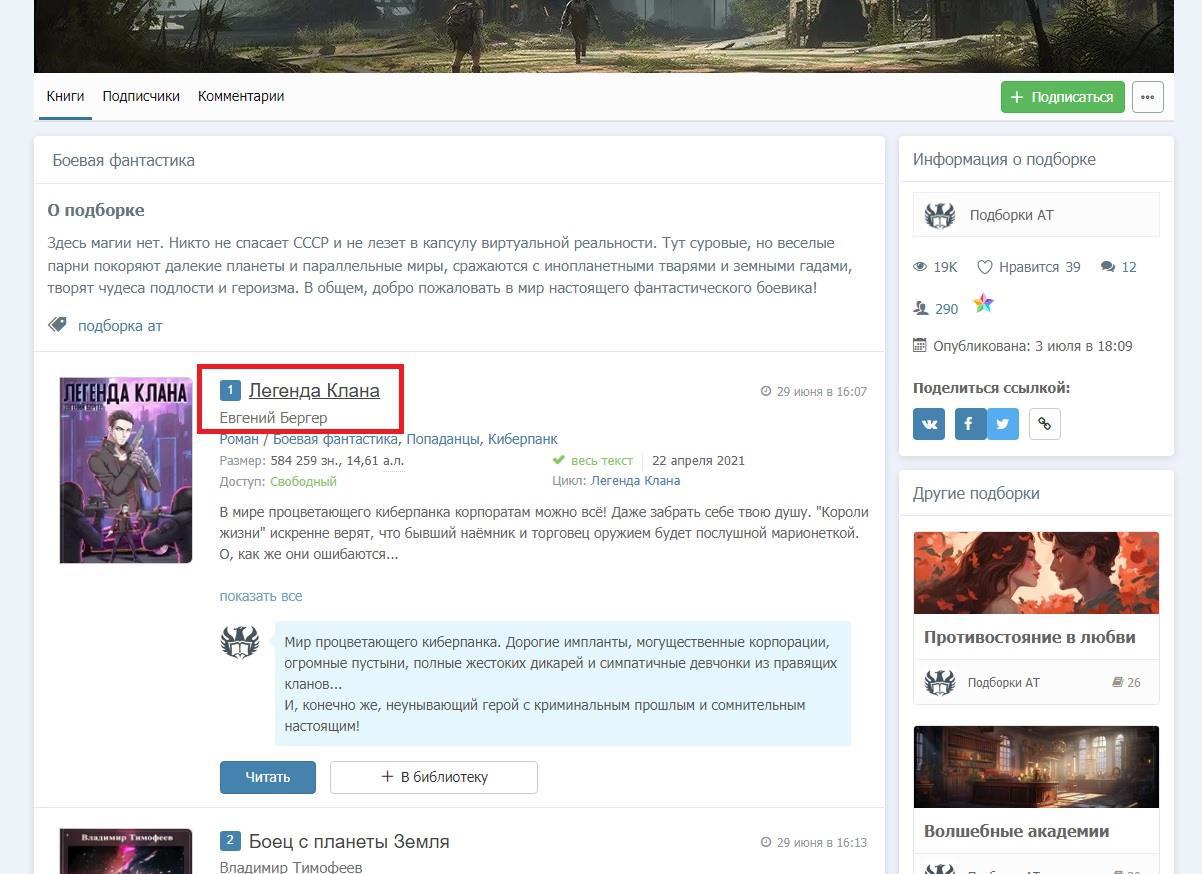This screenshot has width=1202, height=874.
Task: Open the Легенда Клана cover thumbnail
Action: pyautogui.click(x=125, y=470)
